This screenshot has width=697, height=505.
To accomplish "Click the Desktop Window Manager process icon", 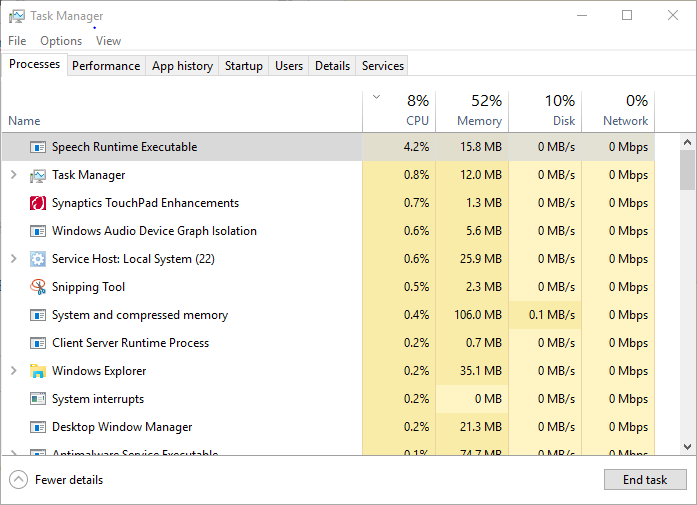I will point(38,427).
